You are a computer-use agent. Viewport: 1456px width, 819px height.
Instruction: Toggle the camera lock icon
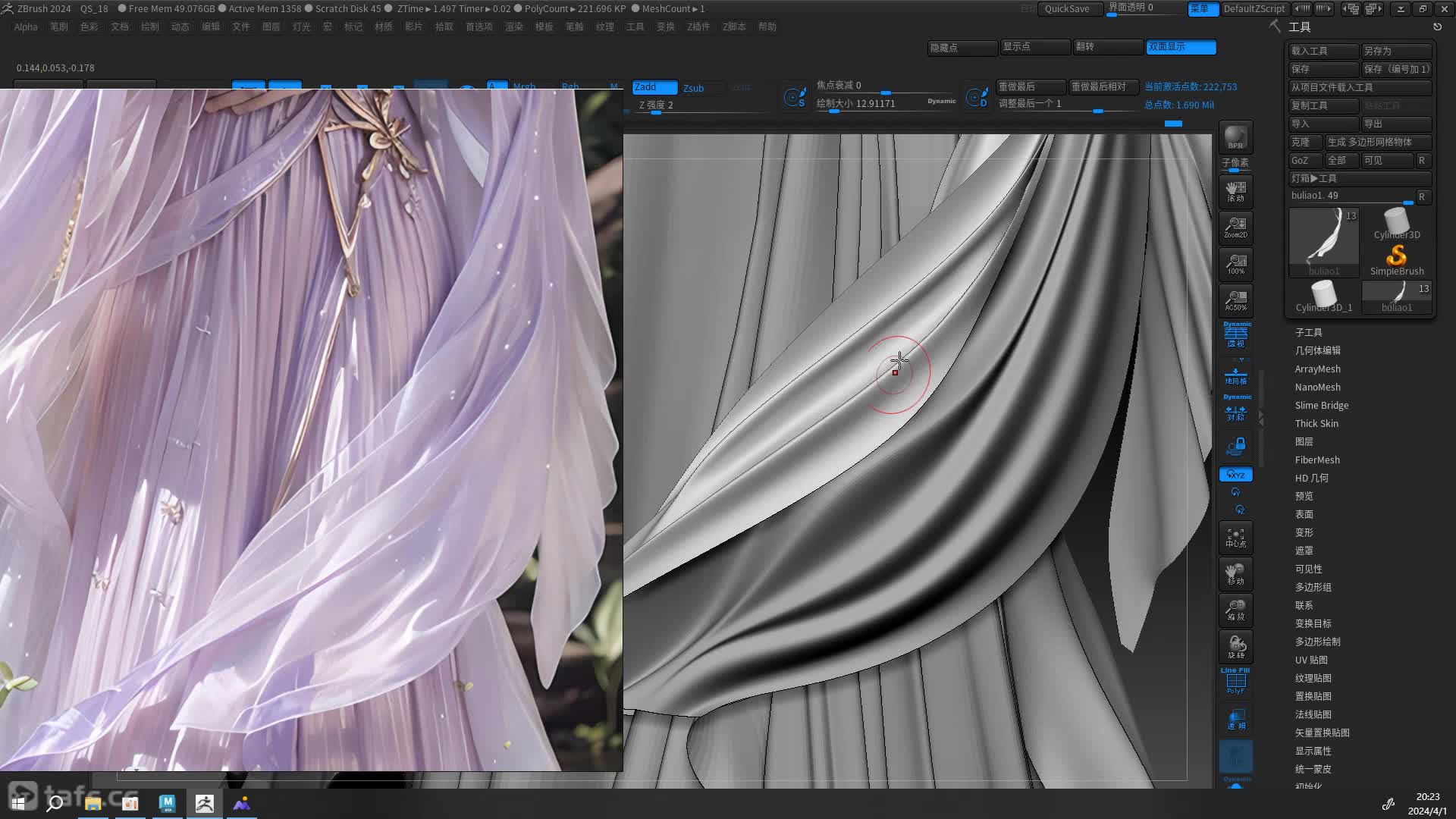pyautogui.click(x=1236, y=446)
